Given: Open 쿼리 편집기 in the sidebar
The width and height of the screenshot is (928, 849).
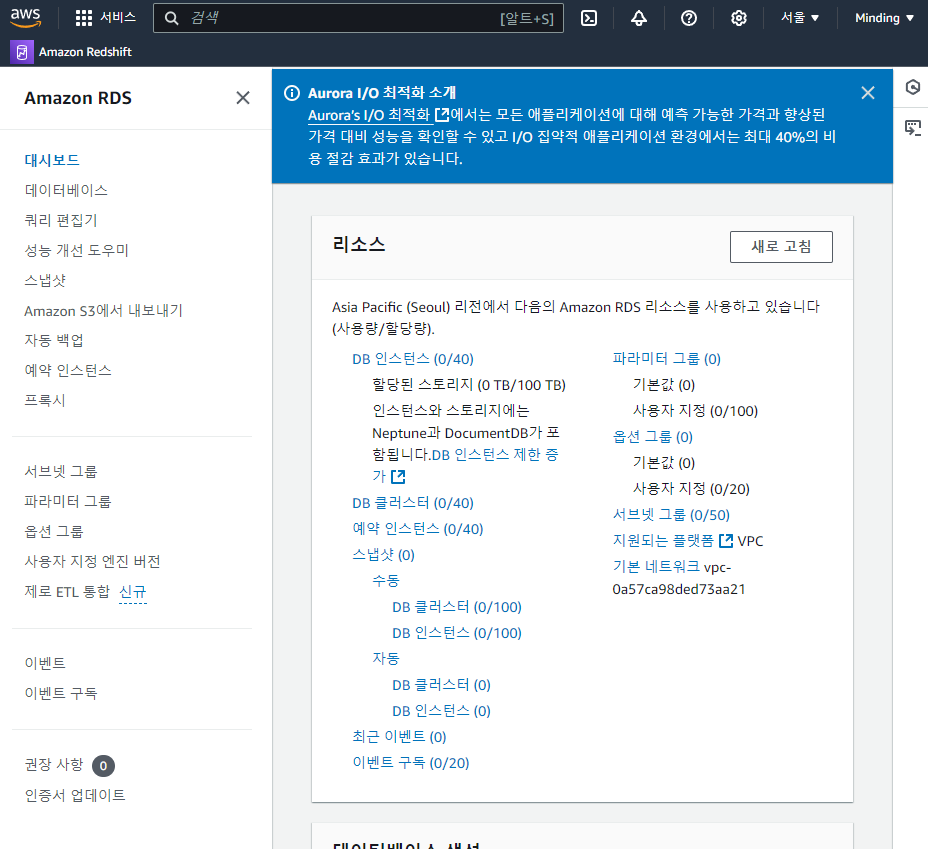Looking at the screenshot, I should (61, 220).
